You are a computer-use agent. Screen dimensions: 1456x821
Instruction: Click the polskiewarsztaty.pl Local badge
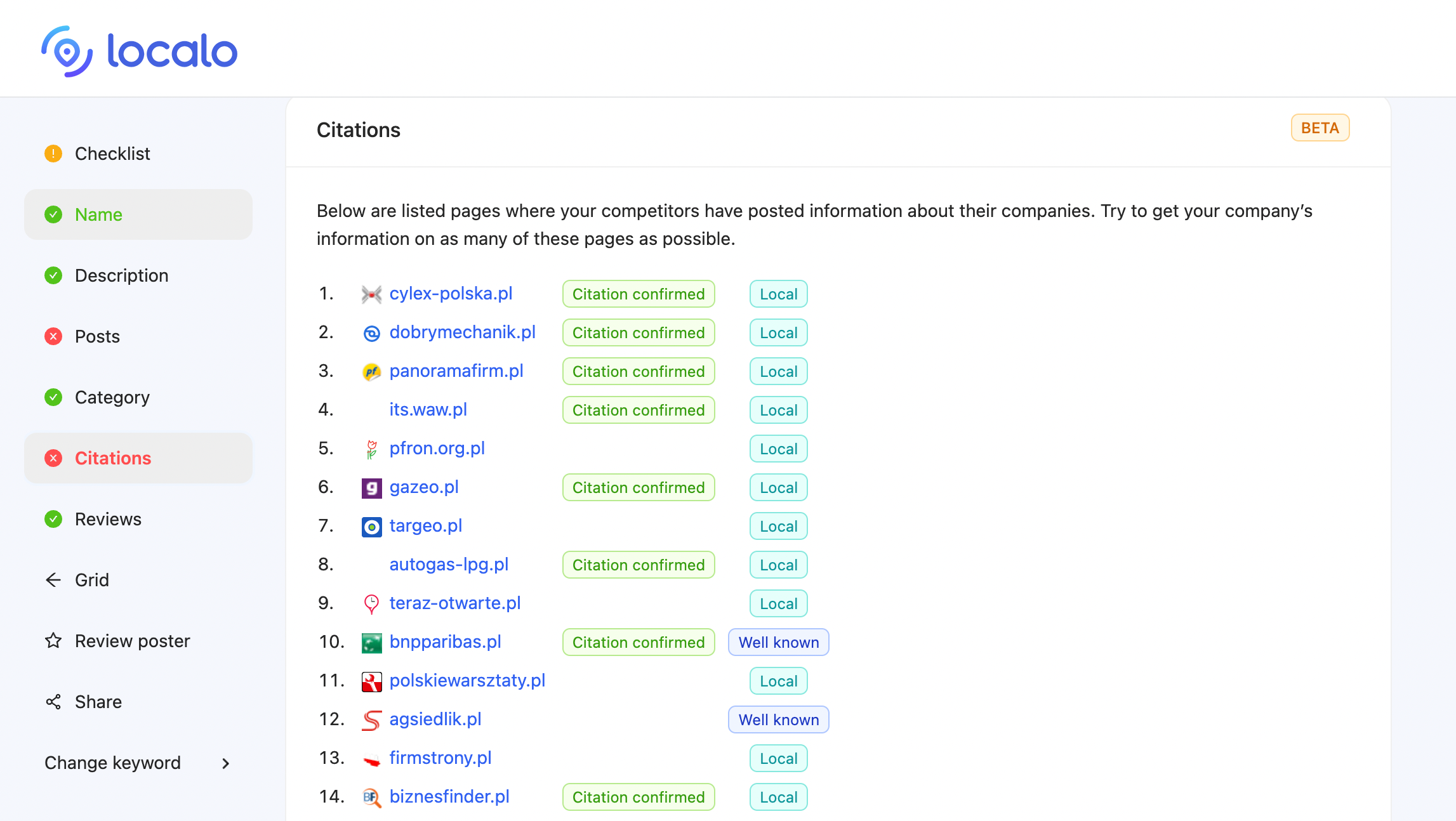pos(778,681)
